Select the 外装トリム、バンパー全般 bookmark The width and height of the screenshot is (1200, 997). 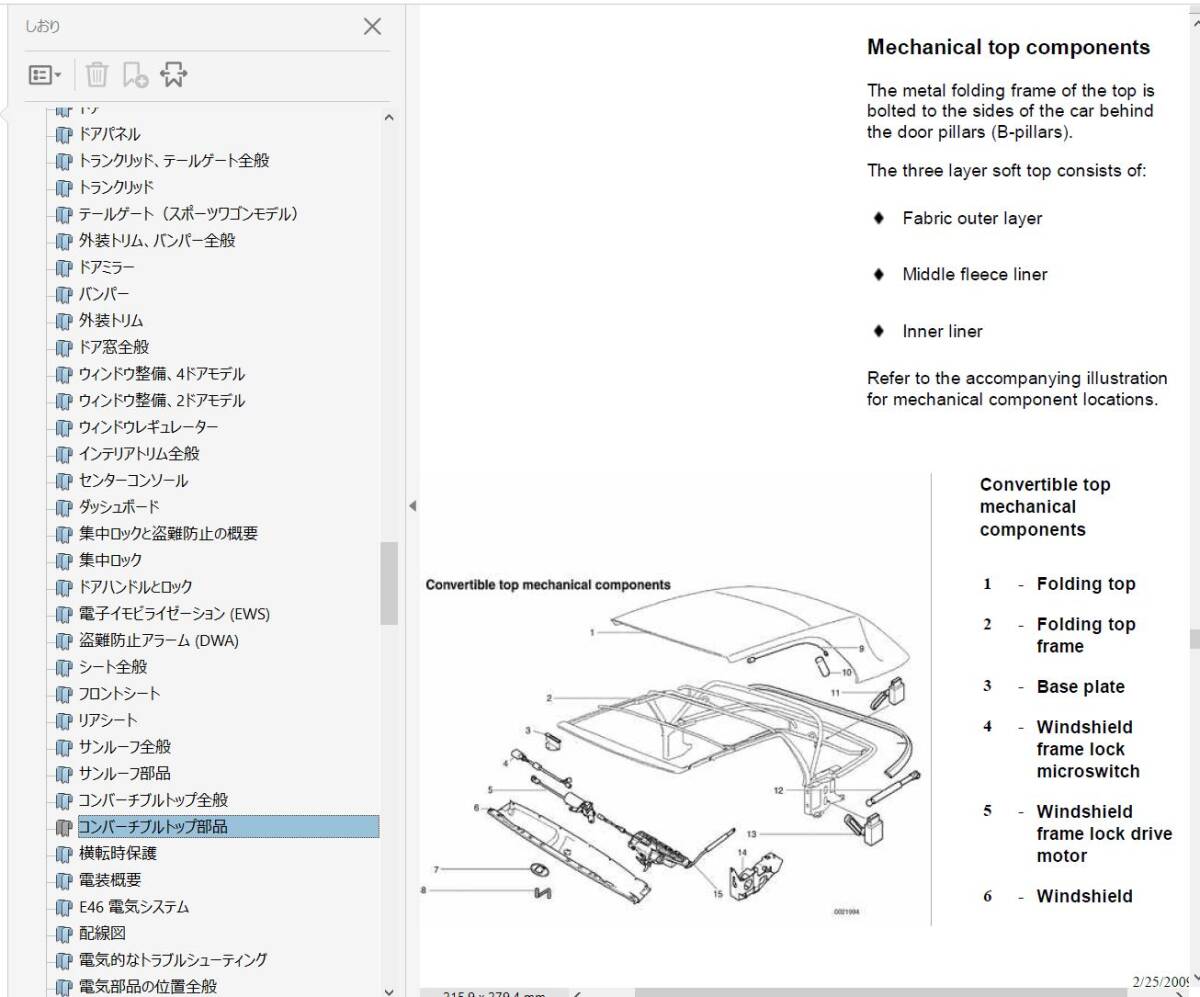point(157,240)
